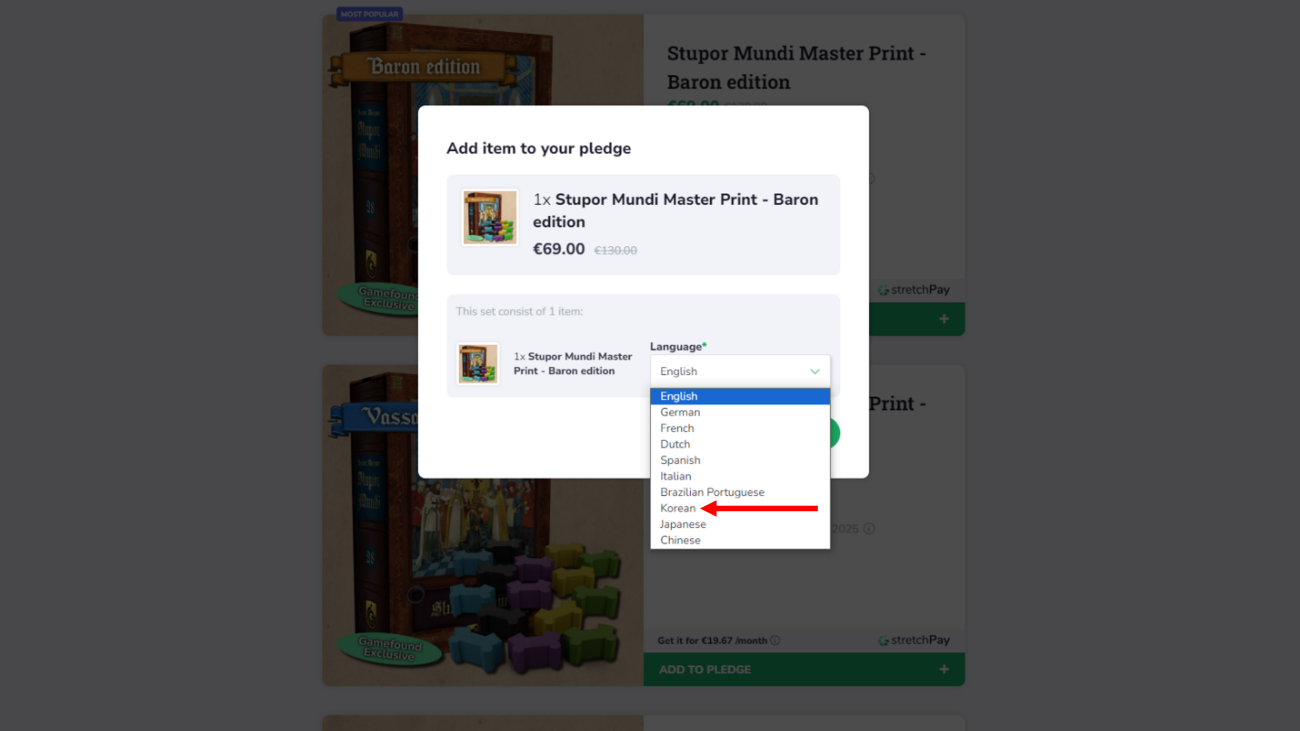Image resolution: width=1300 pixels, height=731 pixels.
Task: Click the Add to Pledge button for Vassal edition
Action: [804, 669]
